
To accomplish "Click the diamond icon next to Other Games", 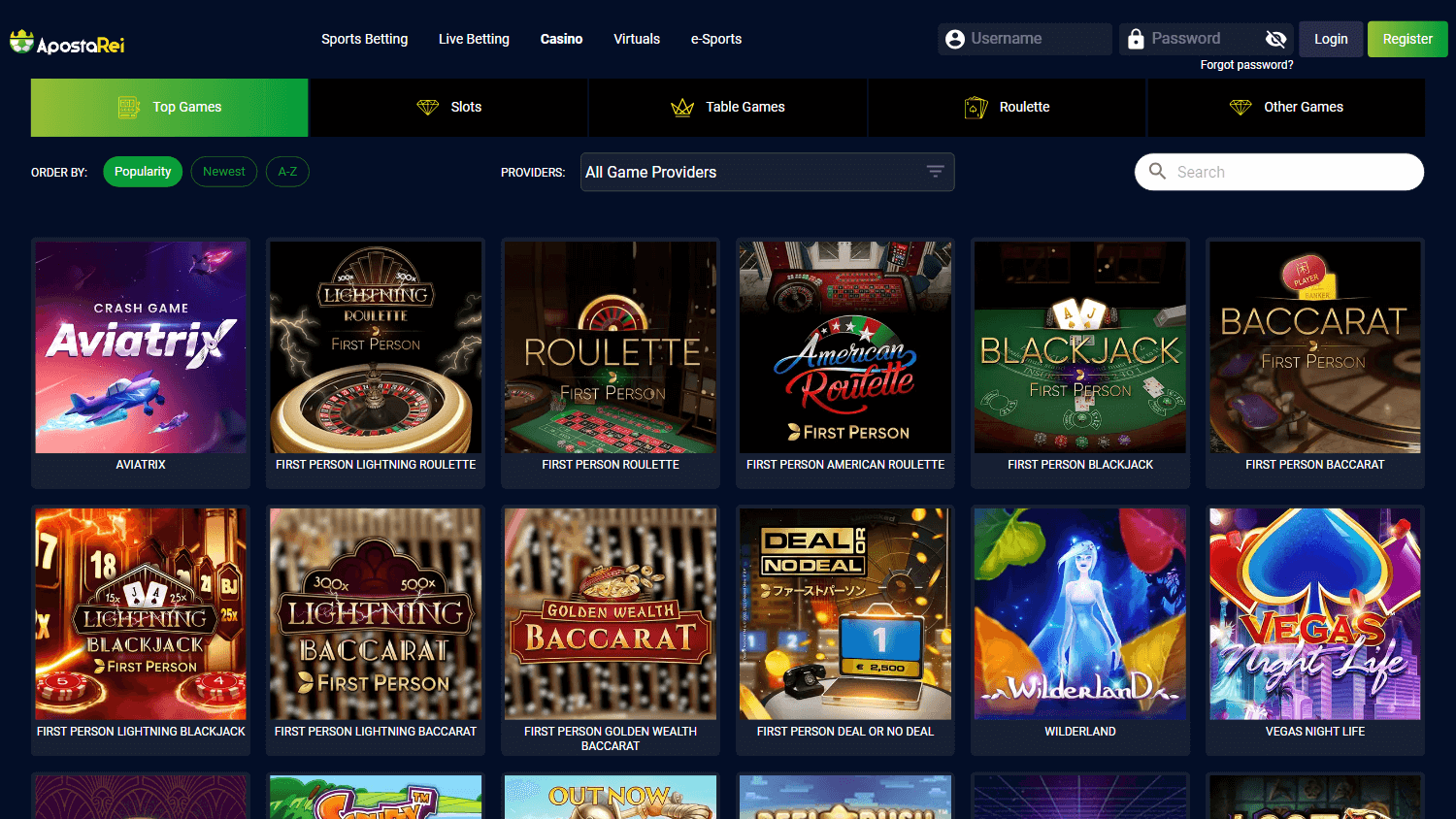I will pos(1241,107).
